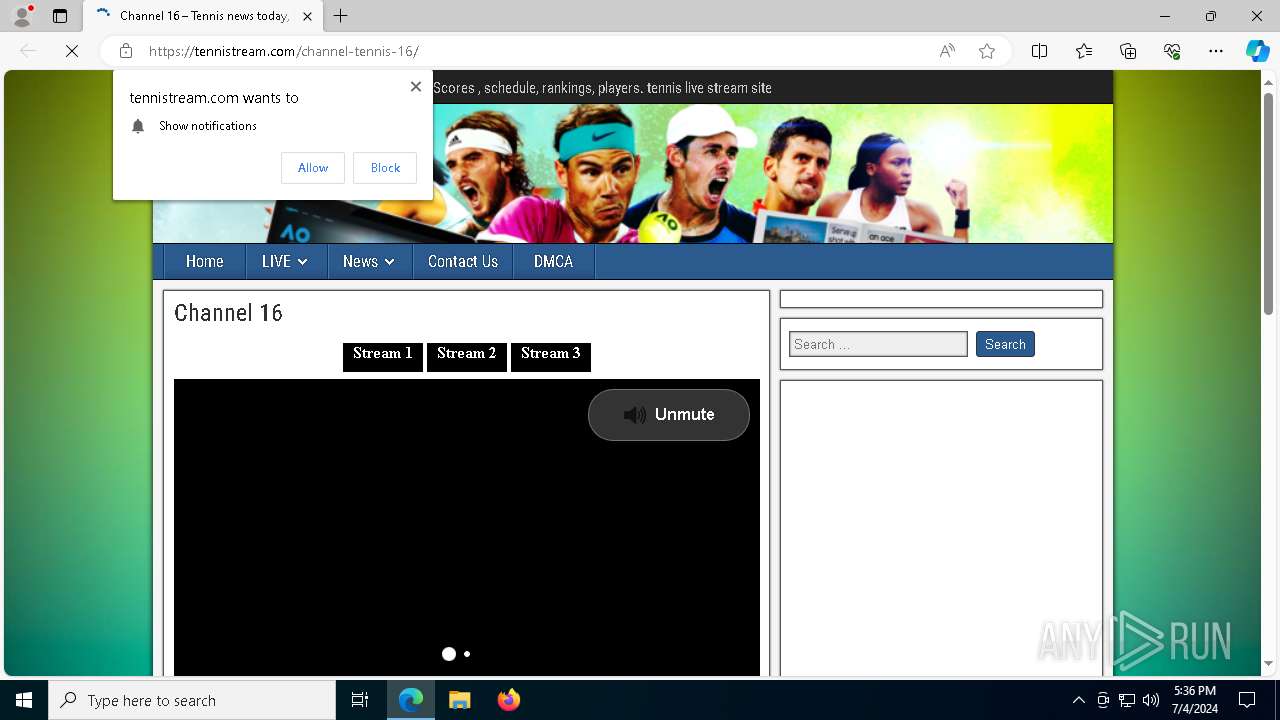
Task: Expand the LIVE dropdown menu
Action: pyautogui.click(x=284, y=261)
